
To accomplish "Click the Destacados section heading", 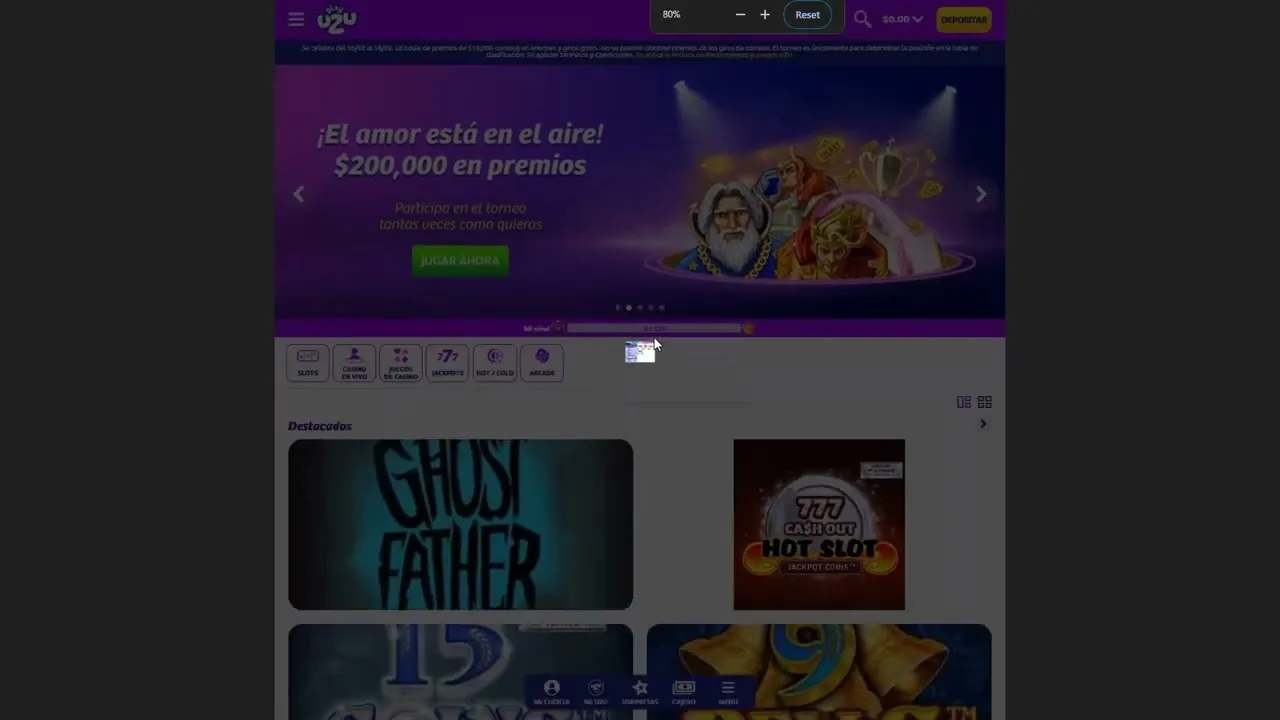I will click(320, 426).
